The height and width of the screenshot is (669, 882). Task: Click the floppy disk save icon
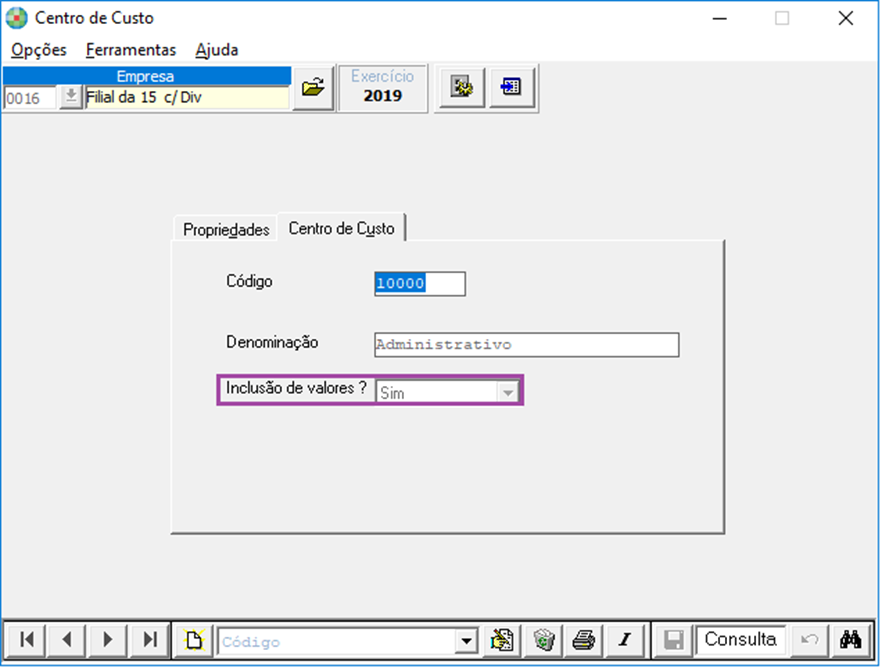click(673, 640)
